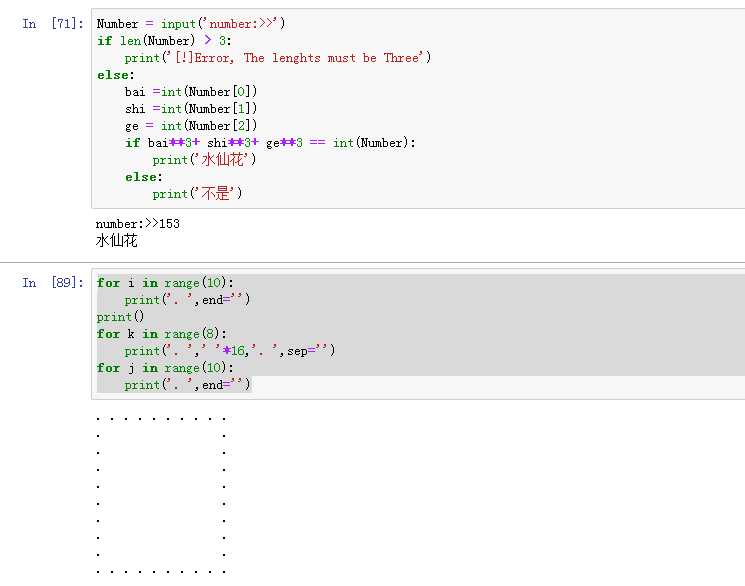745x586 pixels.
Task: Click output text 'number:>>153'
Action: tap(138, 223)
